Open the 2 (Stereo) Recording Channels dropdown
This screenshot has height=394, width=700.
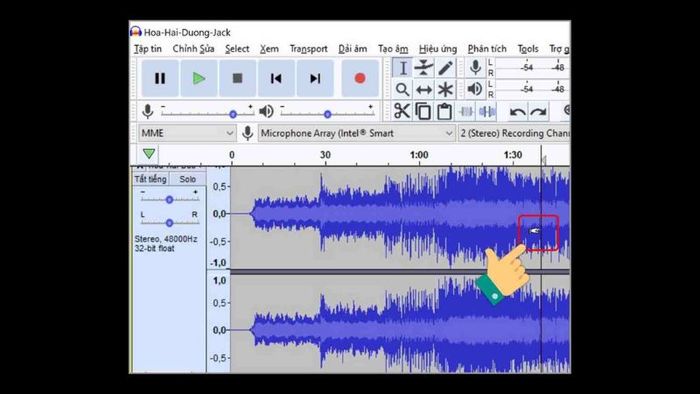(x=514, y=133)
